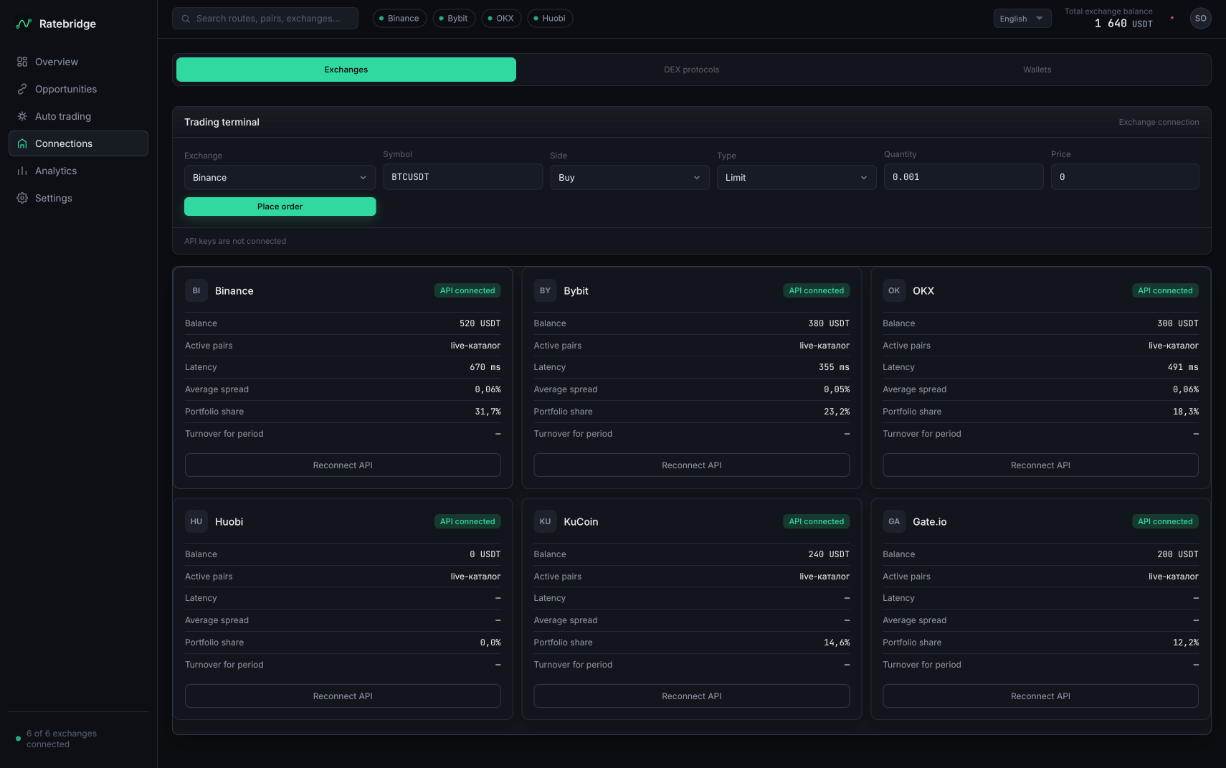Select Analytics from the sidebar
The image size is (1226, 768).
tap(78, 170)
